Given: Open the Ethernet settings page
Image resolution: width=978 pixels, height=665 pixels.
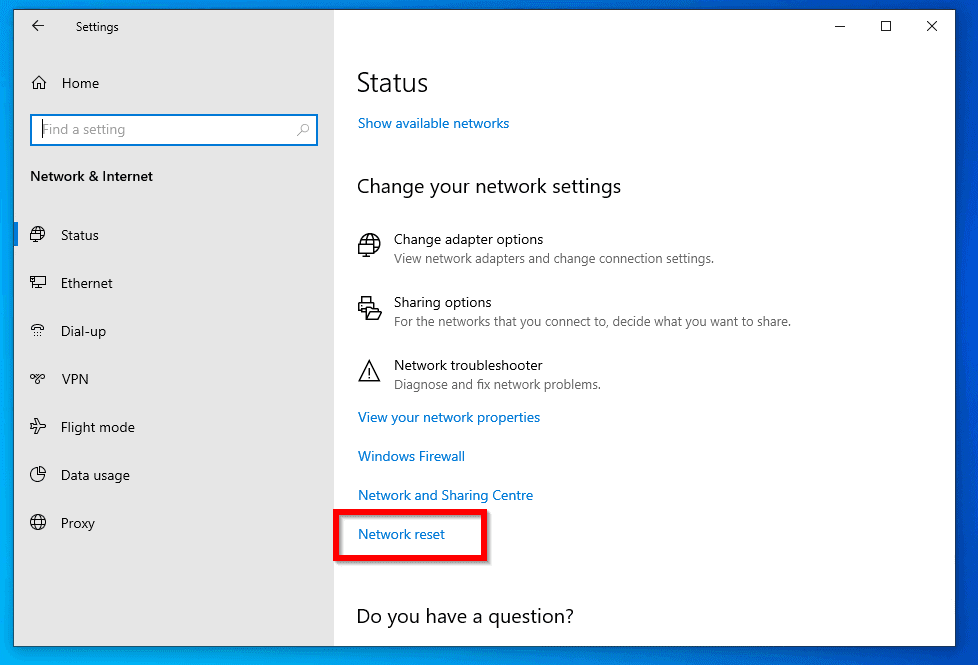Looking at the screenshot, I should click(x=173, y=283).
